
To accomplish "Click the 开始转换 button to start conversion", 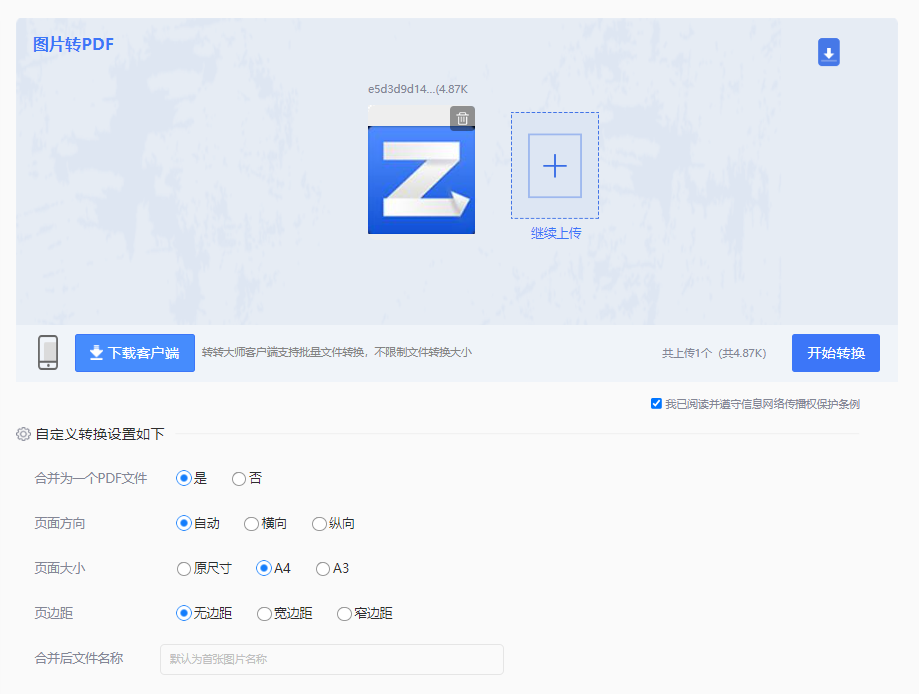I will tap(834, 352).
